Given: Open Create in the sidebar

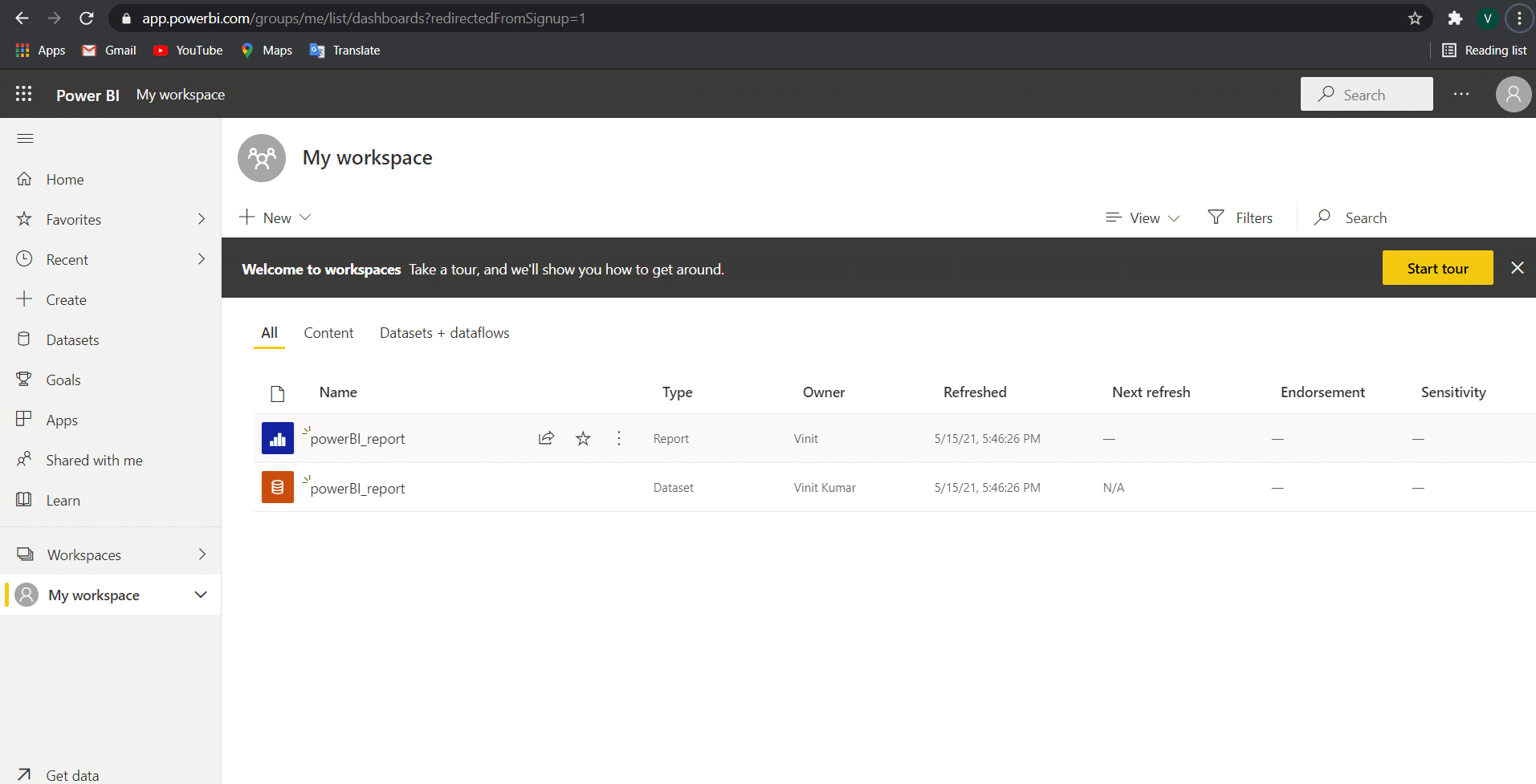Looking at the screenshot, I should (x=66, y=300).
